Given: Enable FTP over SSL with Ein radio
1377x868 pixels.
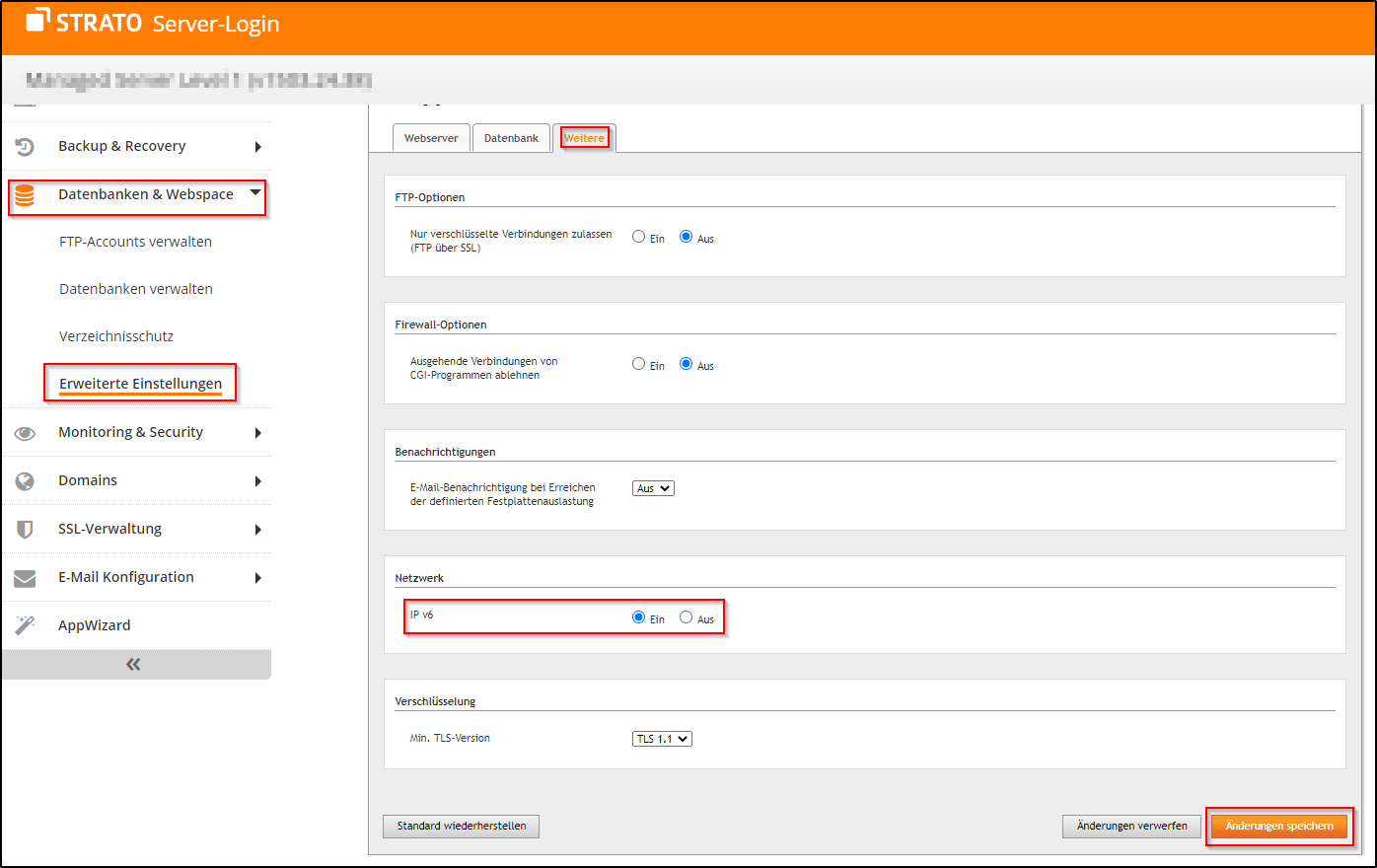Looking at the screenshot, I should point(639,237).
